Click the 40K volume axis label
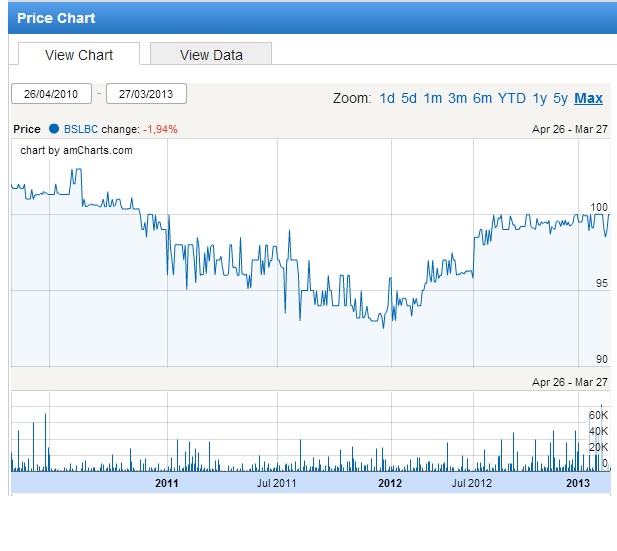The image size is (617, 551). (598, 431)
